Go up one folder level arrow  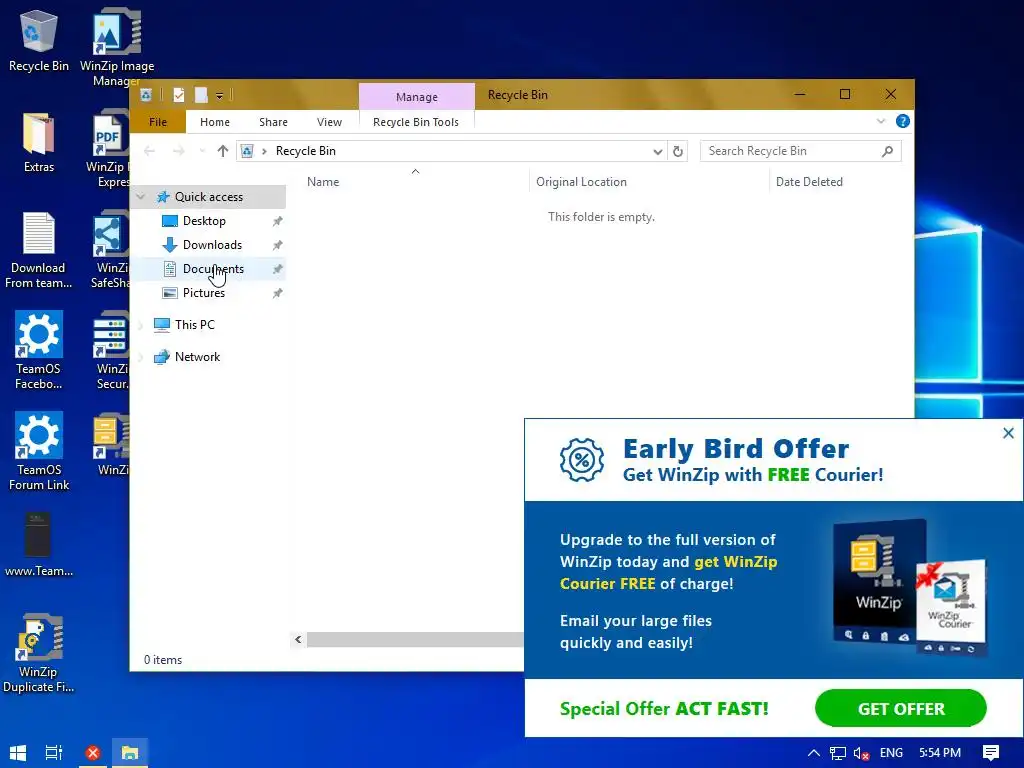point(223,151)
